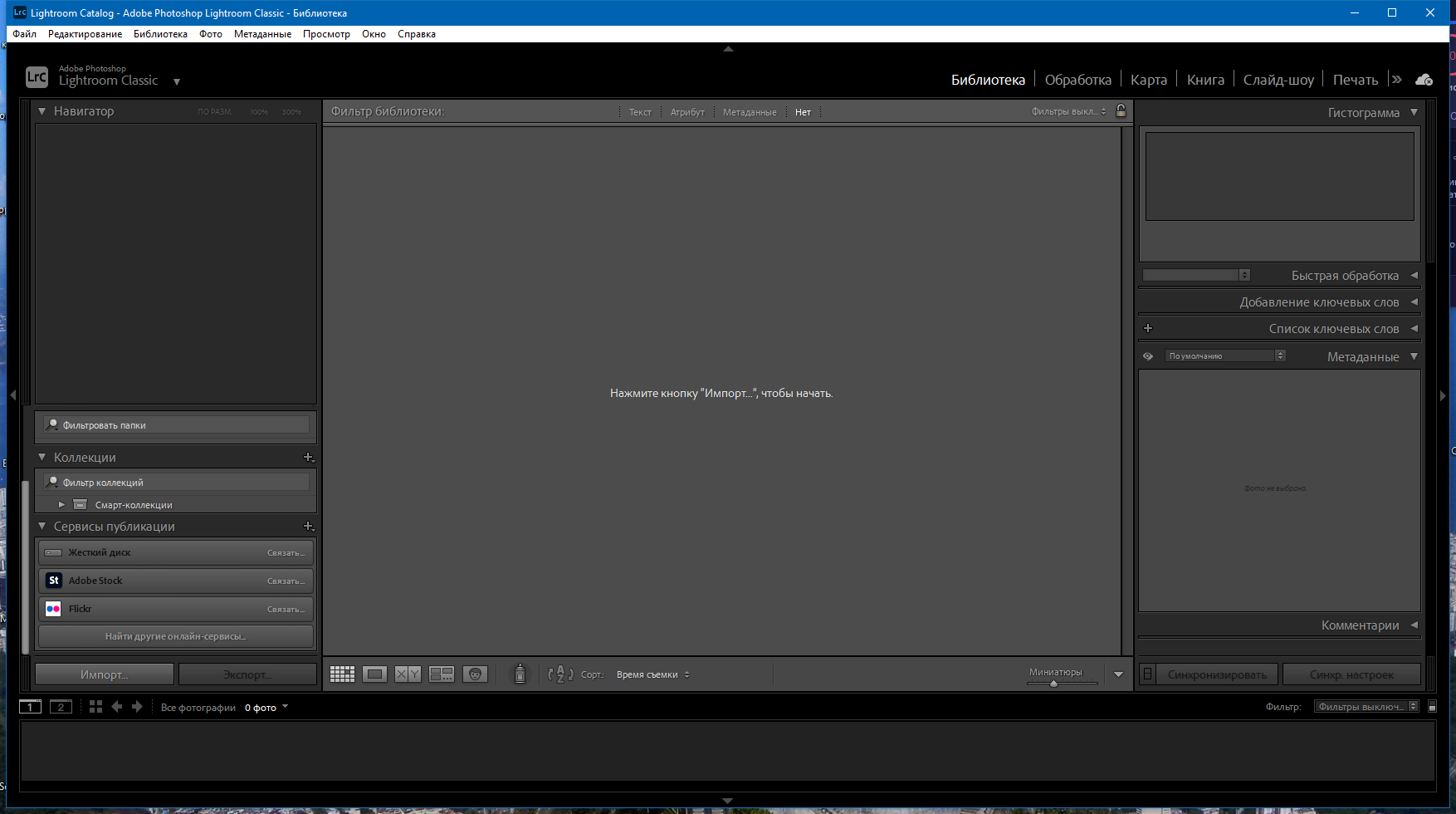
Task: Open the toolbar content dropdown triangle
Action: tap(1118, 674)
